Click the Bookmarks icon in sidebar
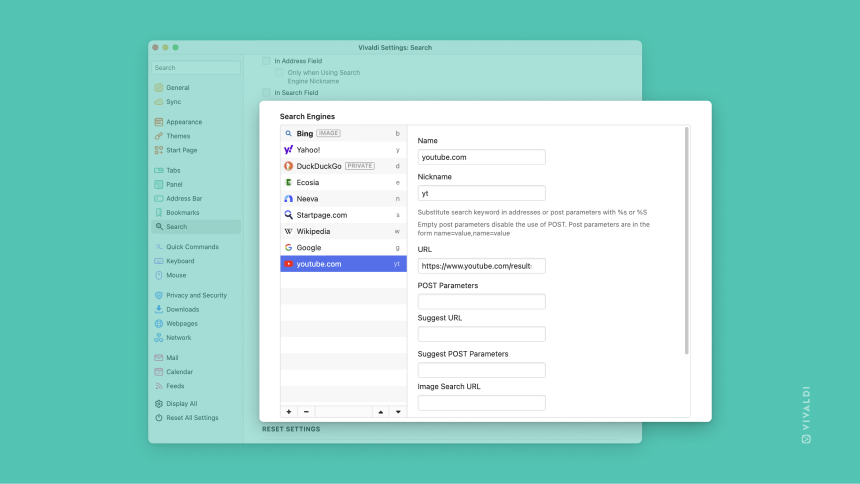The height and width of the screenshot is (484, 860). 159,212
